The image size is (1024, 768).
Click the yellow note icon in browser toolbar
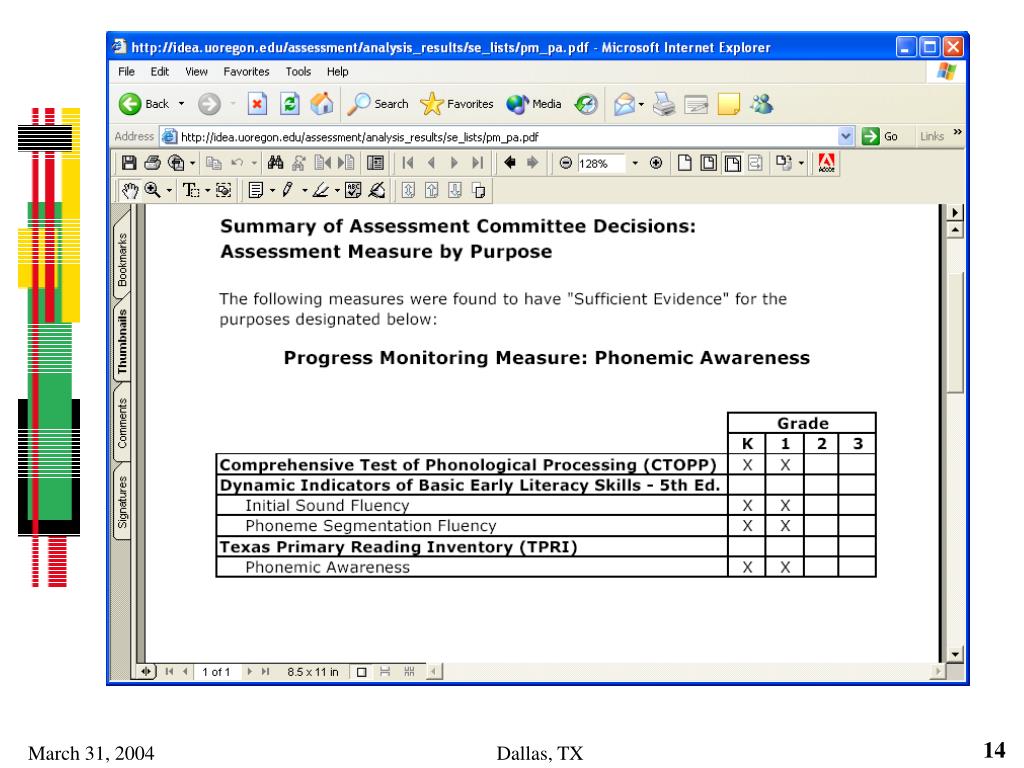pos(728,104)
